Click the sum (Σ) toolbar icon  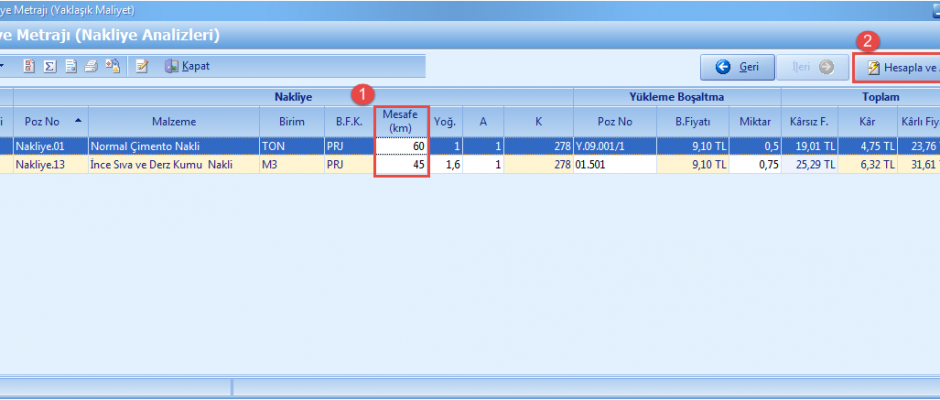(49, 66)
